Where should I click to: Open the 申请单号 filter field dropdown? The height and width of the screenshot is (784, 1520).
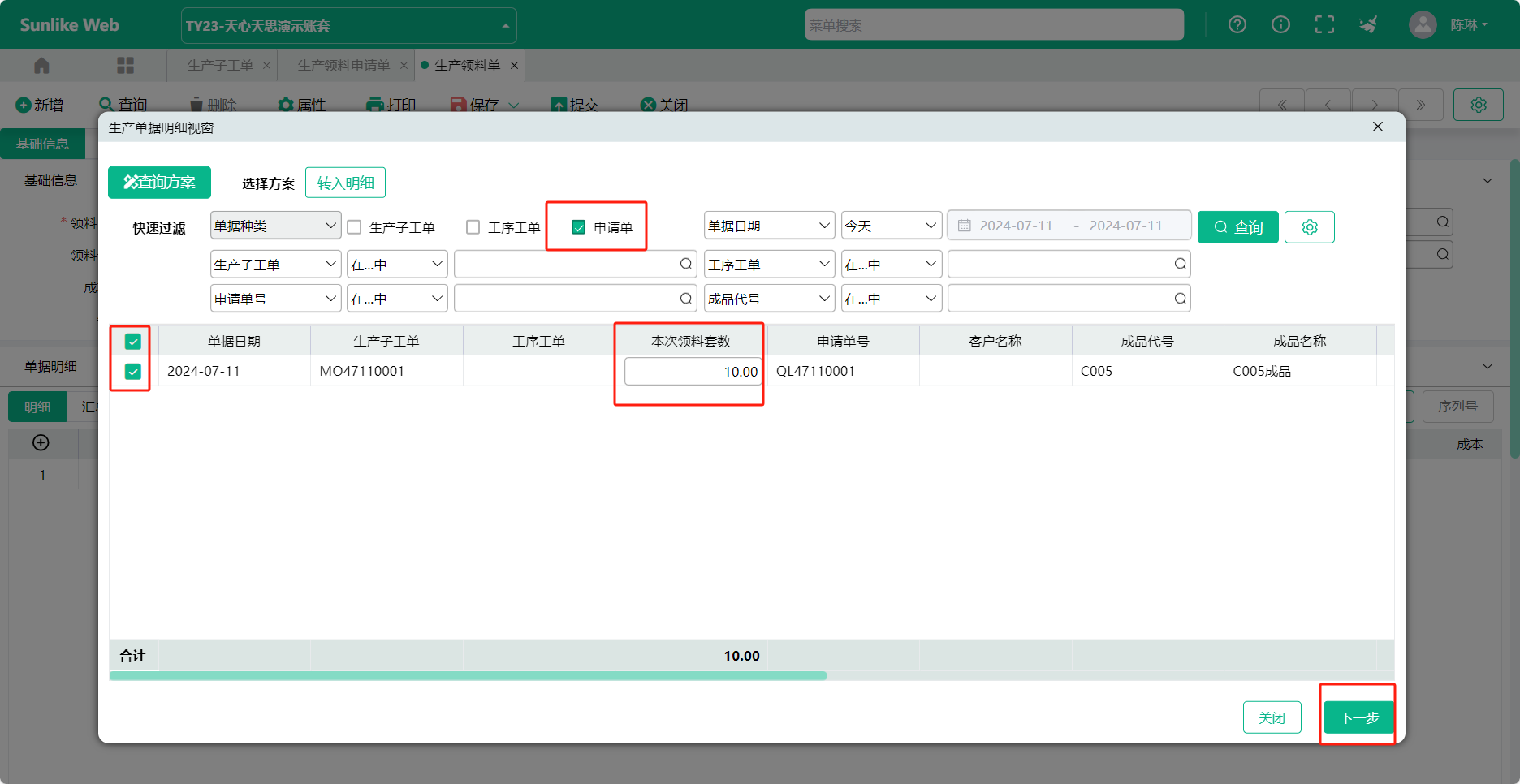[276, 299]
